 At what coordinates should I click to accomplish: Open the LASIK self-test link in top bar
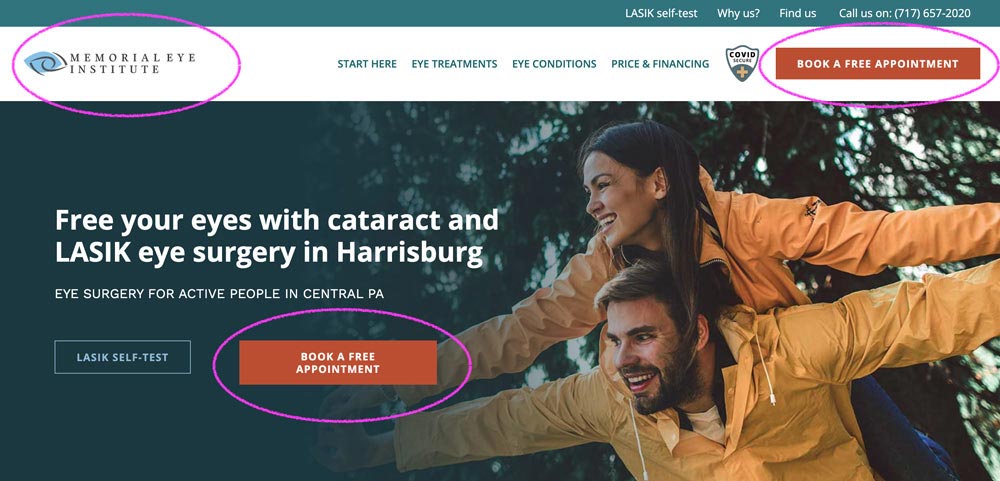(x=661, y=13)
